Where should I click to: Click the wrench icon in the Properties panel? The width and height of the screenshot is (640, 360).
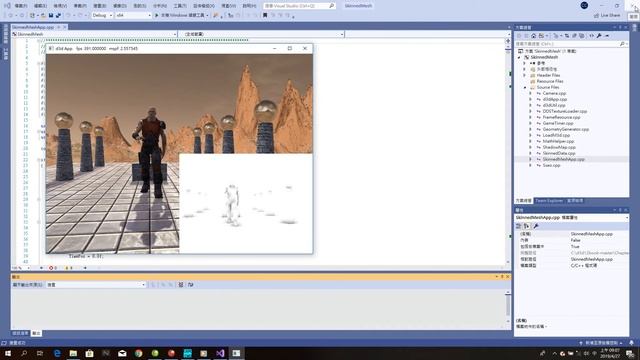click(536, 226)
